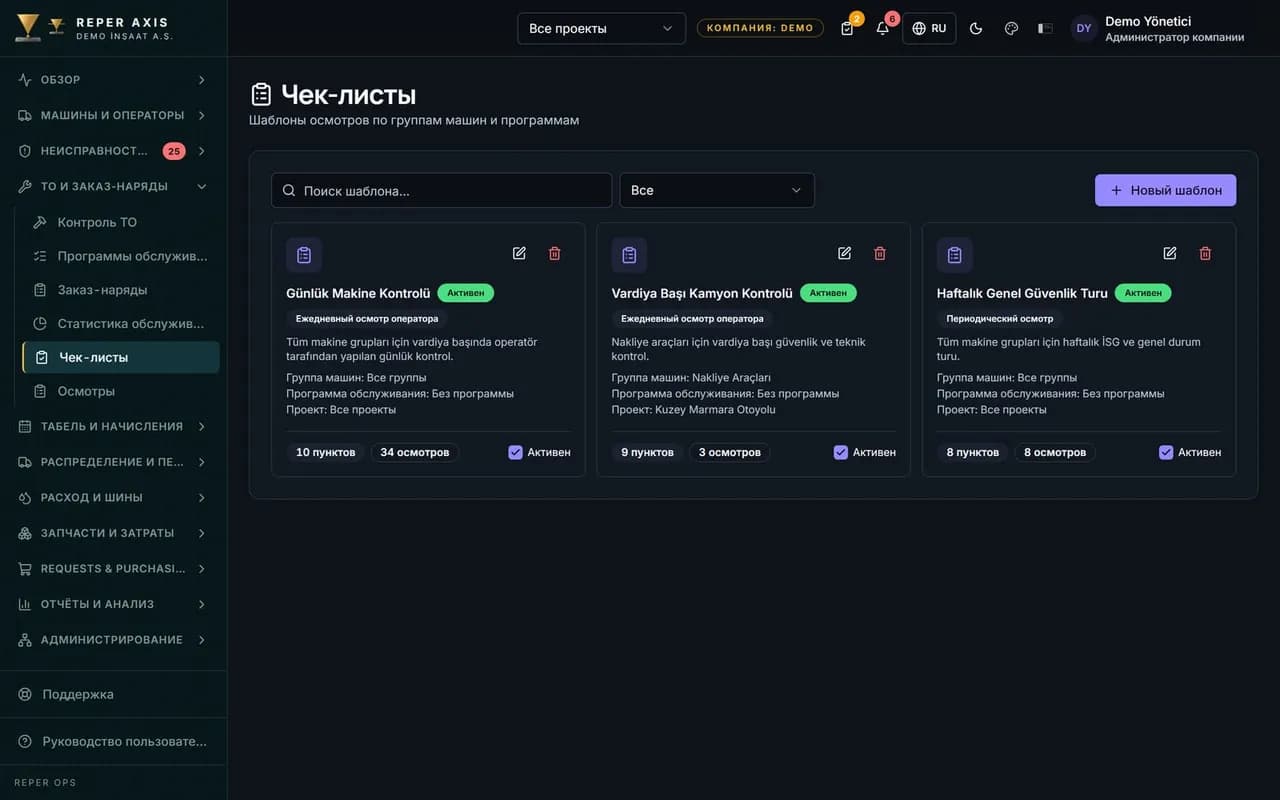
Task: Open Программы обслуживания sidebar item
Action: 121,256
